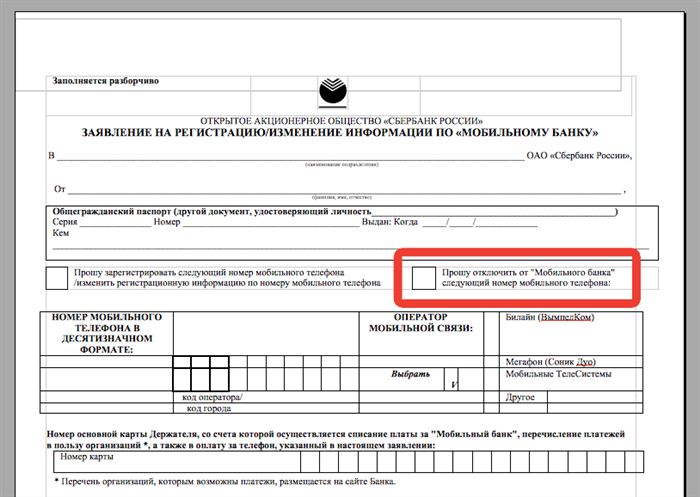
Task: Click the 'Кем' issued-by field
Action: tap(350, 242)
